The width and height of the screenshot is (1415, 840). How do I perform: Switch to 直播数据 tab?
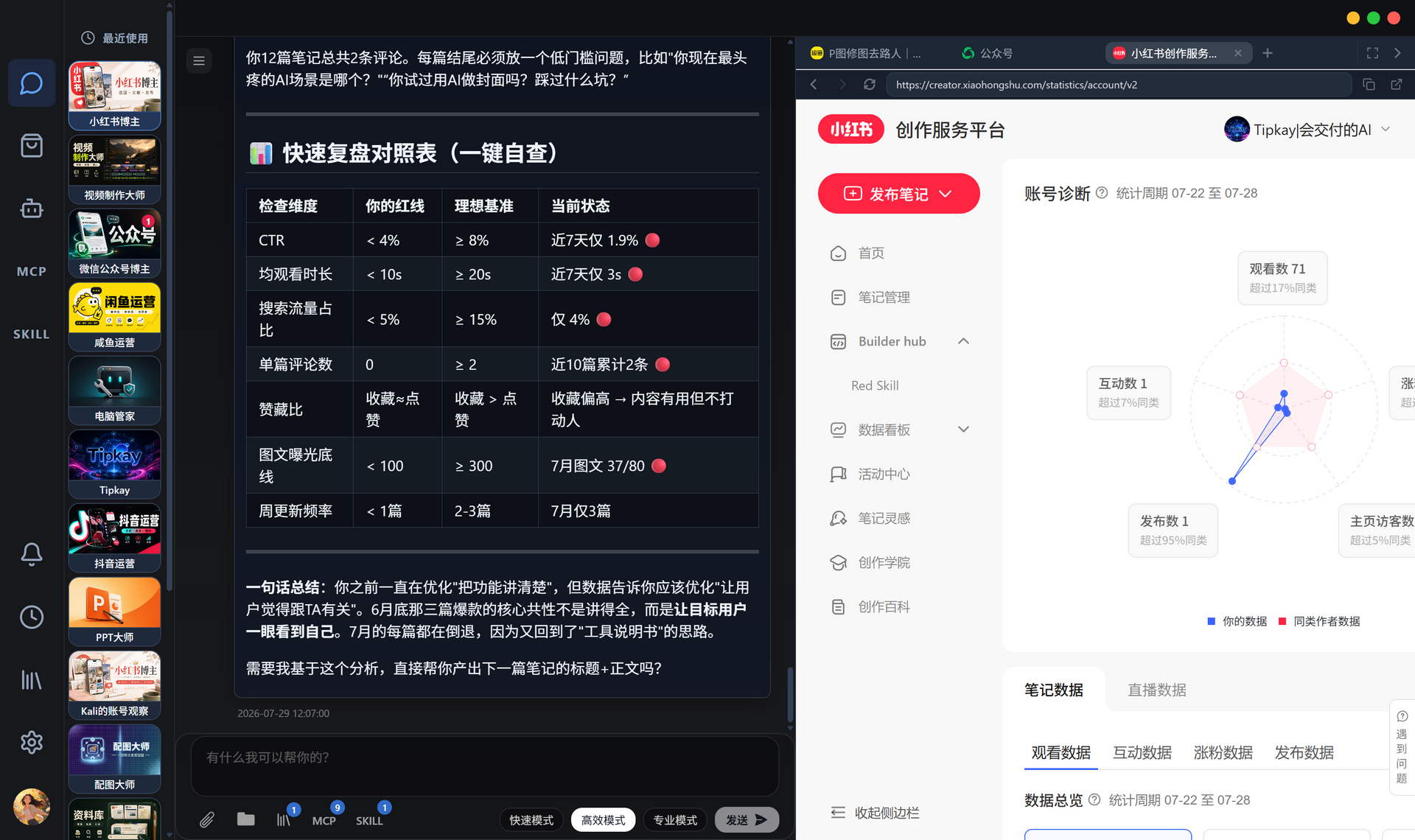tap(1156, 690)
